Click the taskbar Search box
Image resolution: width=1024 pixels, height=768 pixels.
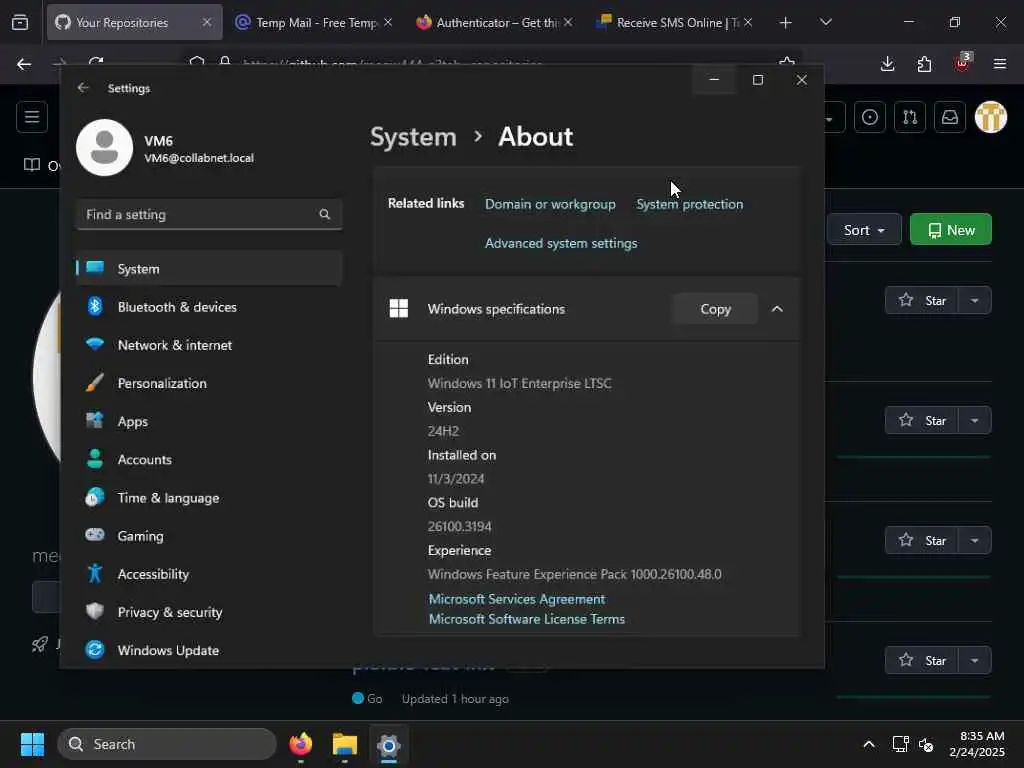167,744
